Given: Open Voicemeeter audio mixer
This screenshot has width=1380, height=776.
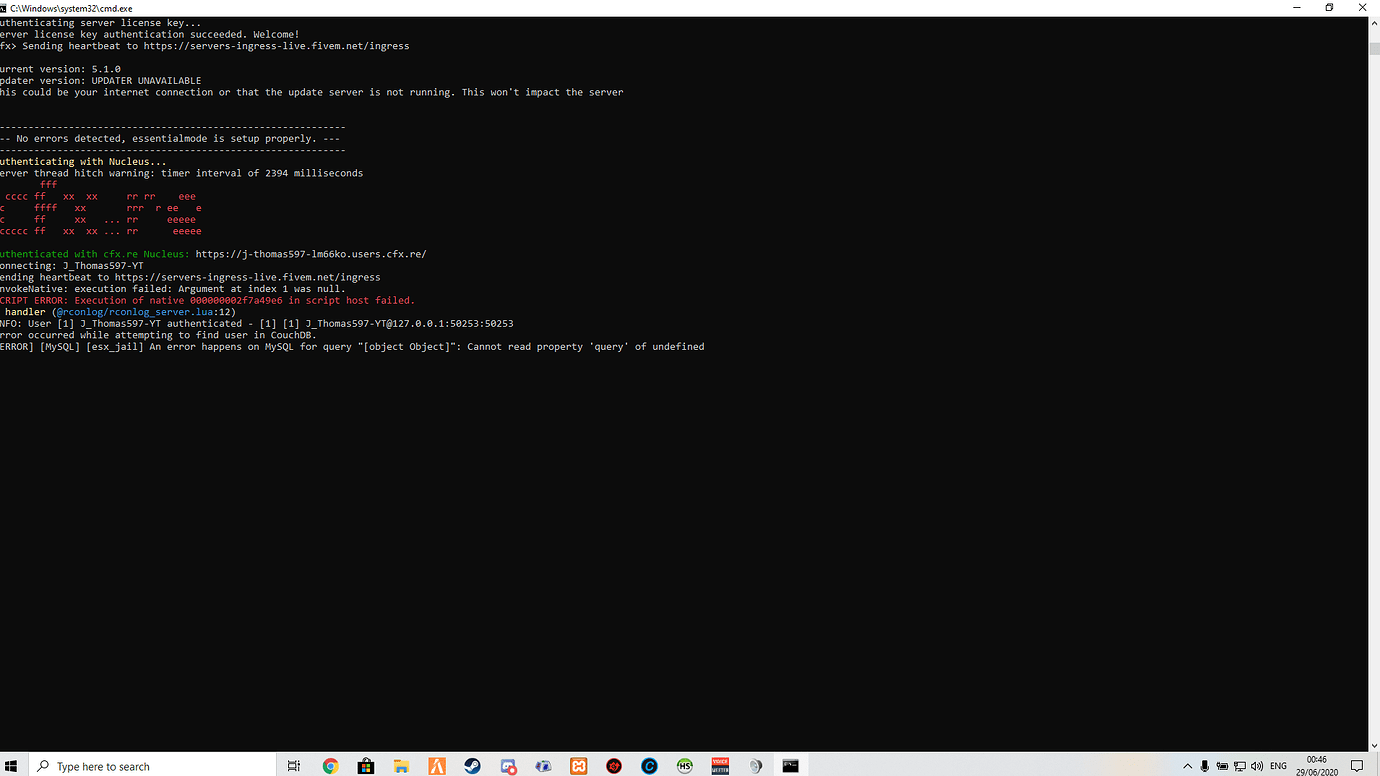Looking at the screenshot, I should tap(720, 765).
